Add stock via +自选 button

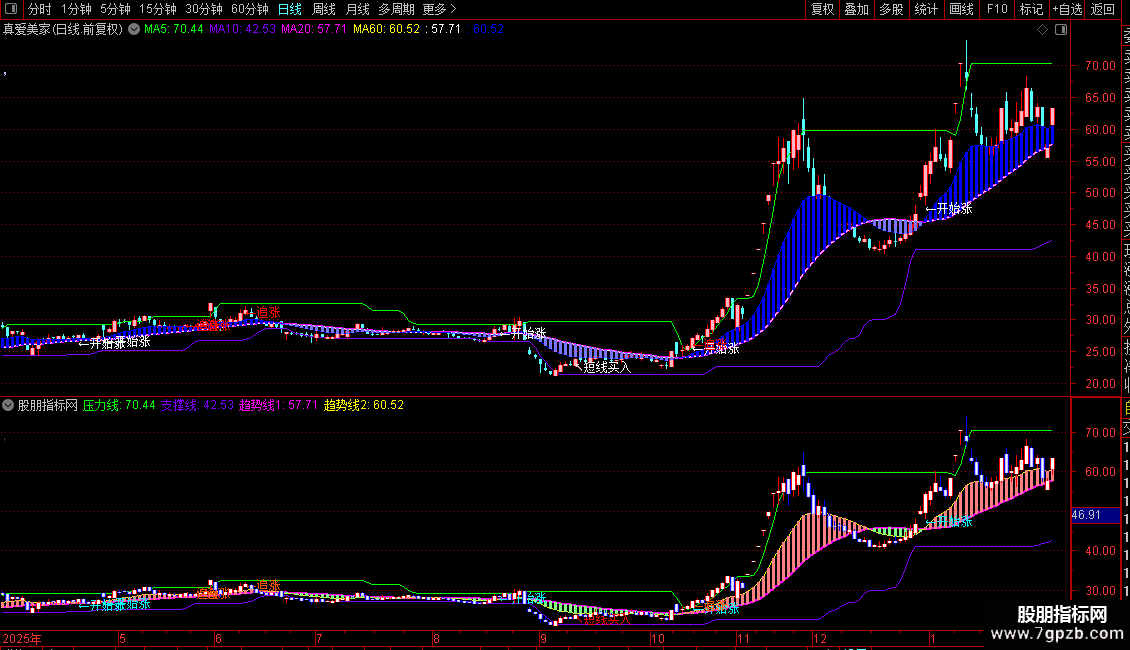pyautogui.click(x=1067, y=9)
